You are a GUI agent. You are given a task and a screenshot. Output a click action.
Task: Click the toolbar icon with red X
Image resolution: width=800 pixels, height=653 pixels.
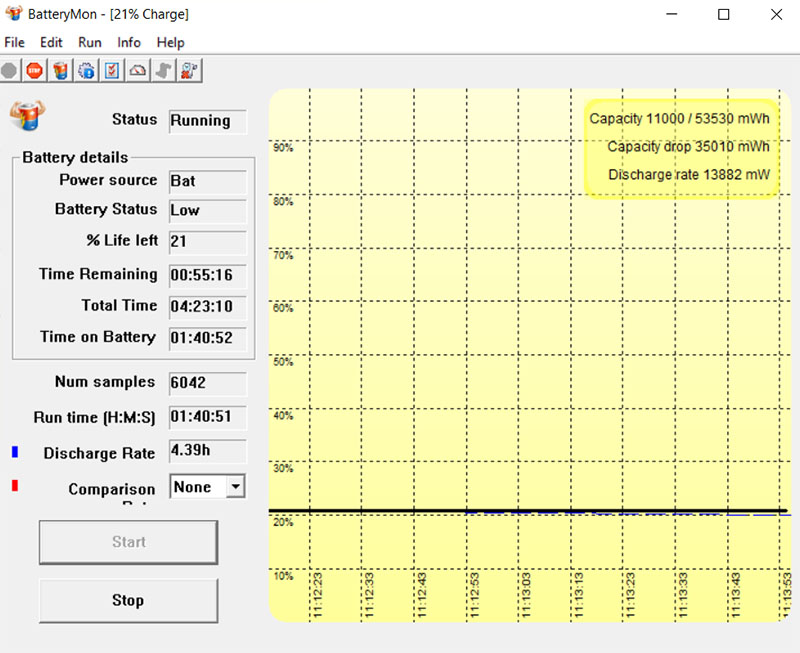coord(188,70)
